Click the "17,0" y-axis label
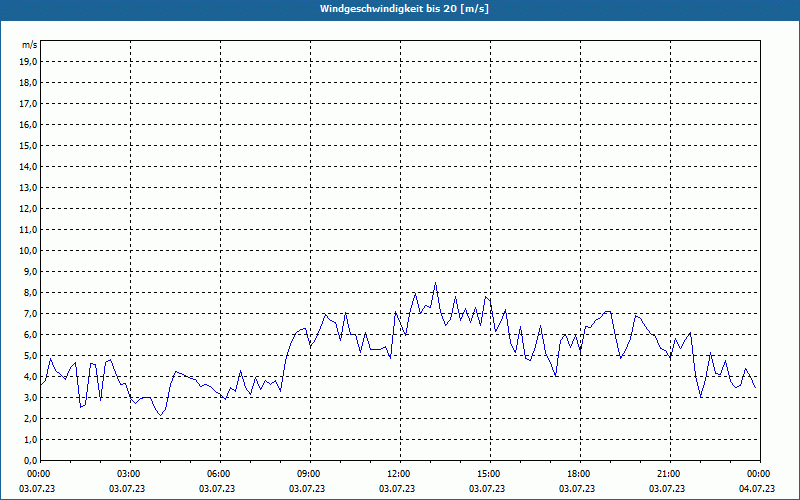This screenshot has width=800, height=500. 29,104
